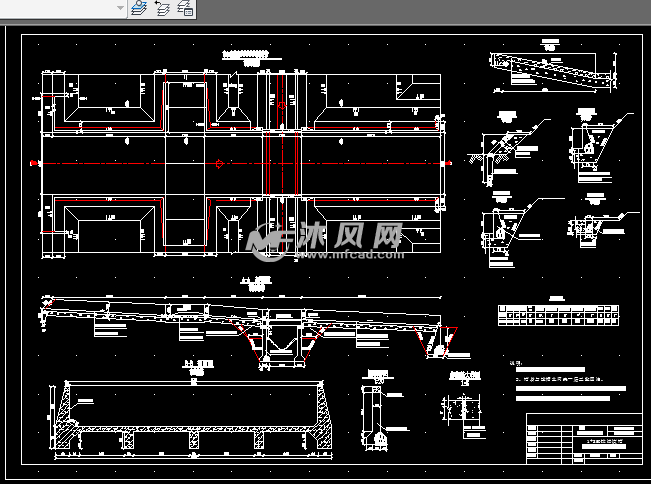Open the layer list dropdown arrow

(x=120, y=8)
